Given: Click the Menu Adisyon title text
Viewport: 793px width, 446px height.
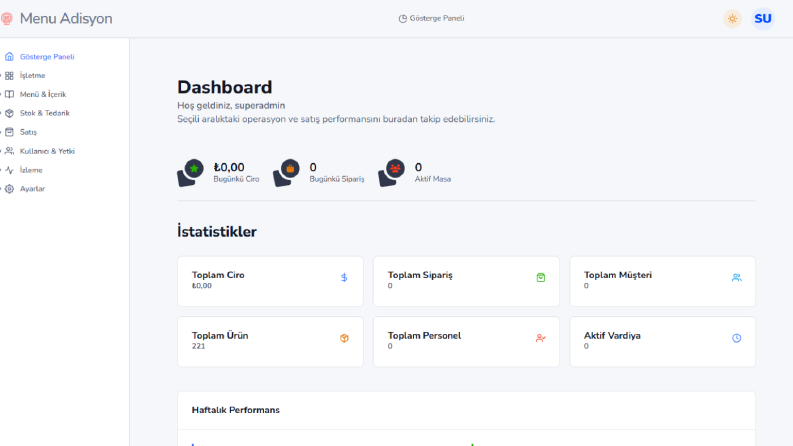Looking at the screenshot, I should pos(66,19).
